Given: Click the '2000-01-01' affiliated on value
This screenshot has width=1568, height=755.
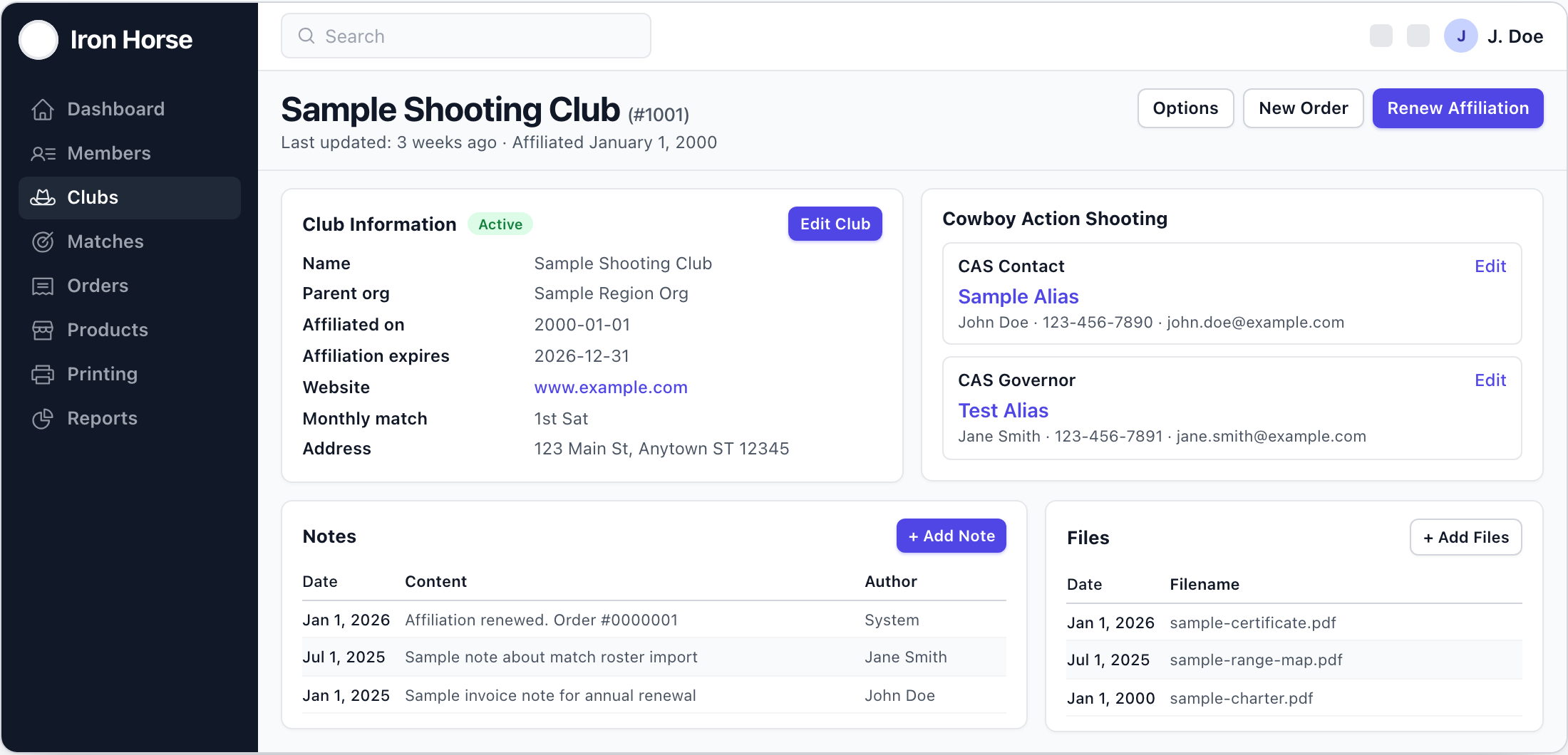Looking at the screenshot, I should pos(582,324).
